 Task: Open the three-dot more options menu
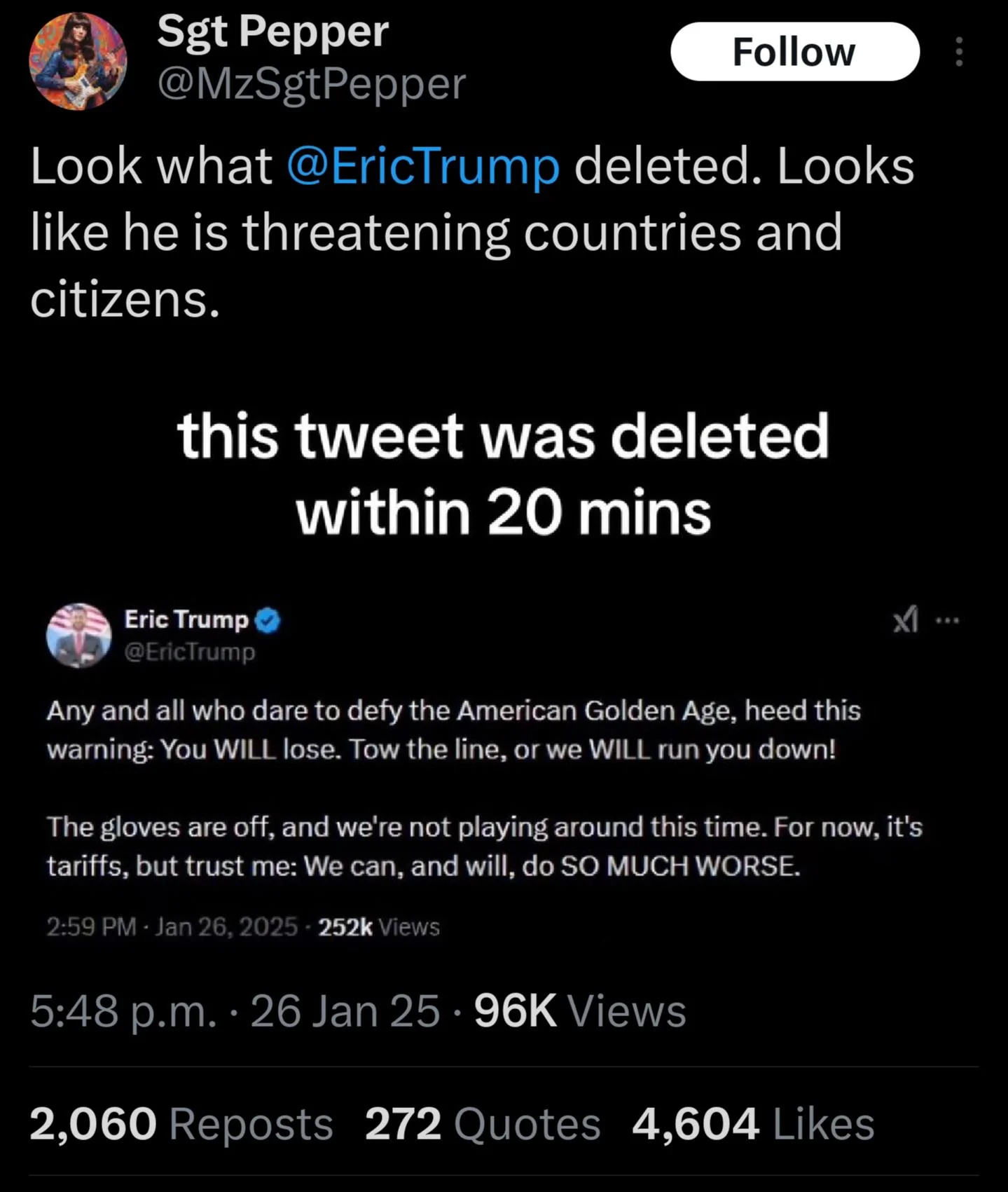tap(959, 52)
